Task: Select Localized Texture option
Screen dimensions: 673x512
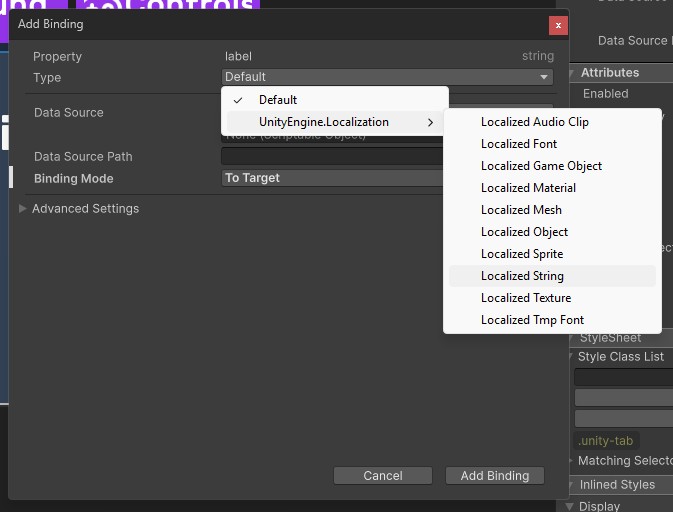Action: [525, 298]
